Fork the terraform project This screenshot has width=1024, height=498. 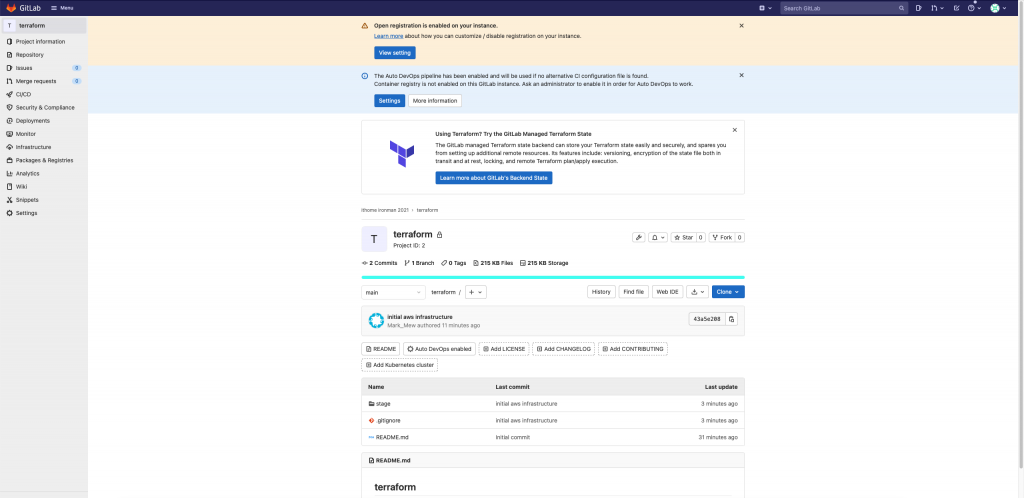[722, 238]
